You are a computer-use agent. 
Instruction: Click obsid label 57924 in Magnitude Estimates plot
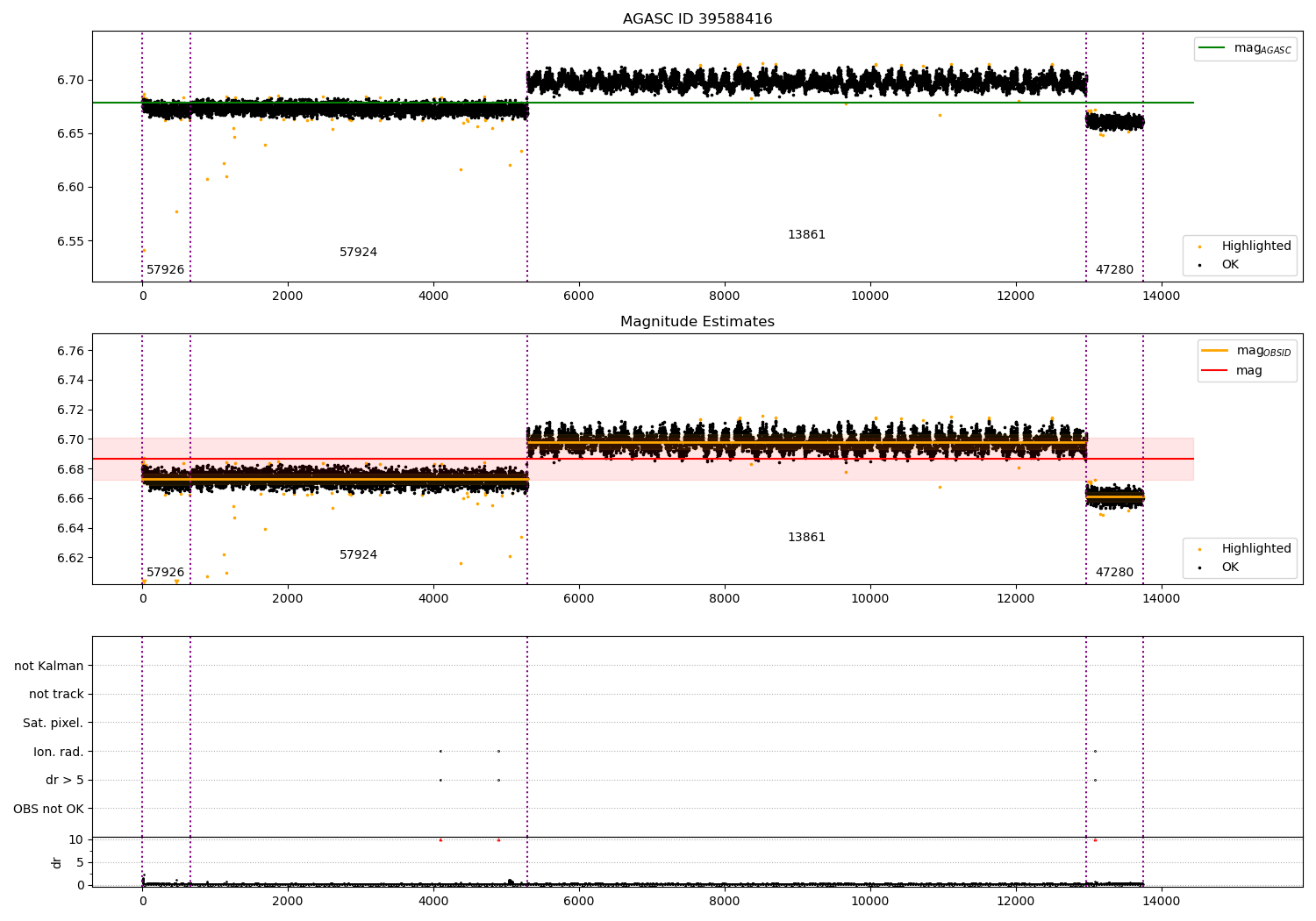358,555
